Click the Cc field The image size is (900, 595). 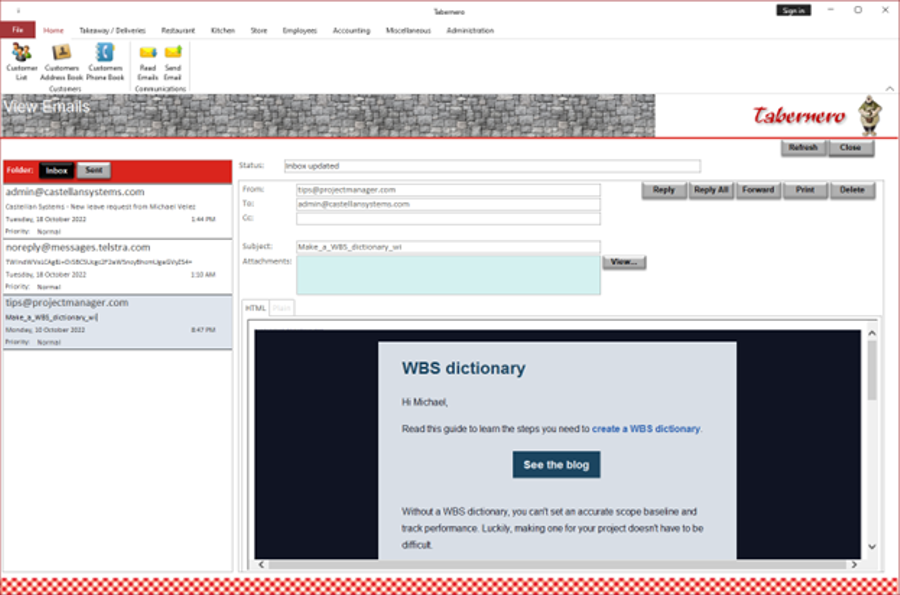pyautogui.click(x=448, y=219)
